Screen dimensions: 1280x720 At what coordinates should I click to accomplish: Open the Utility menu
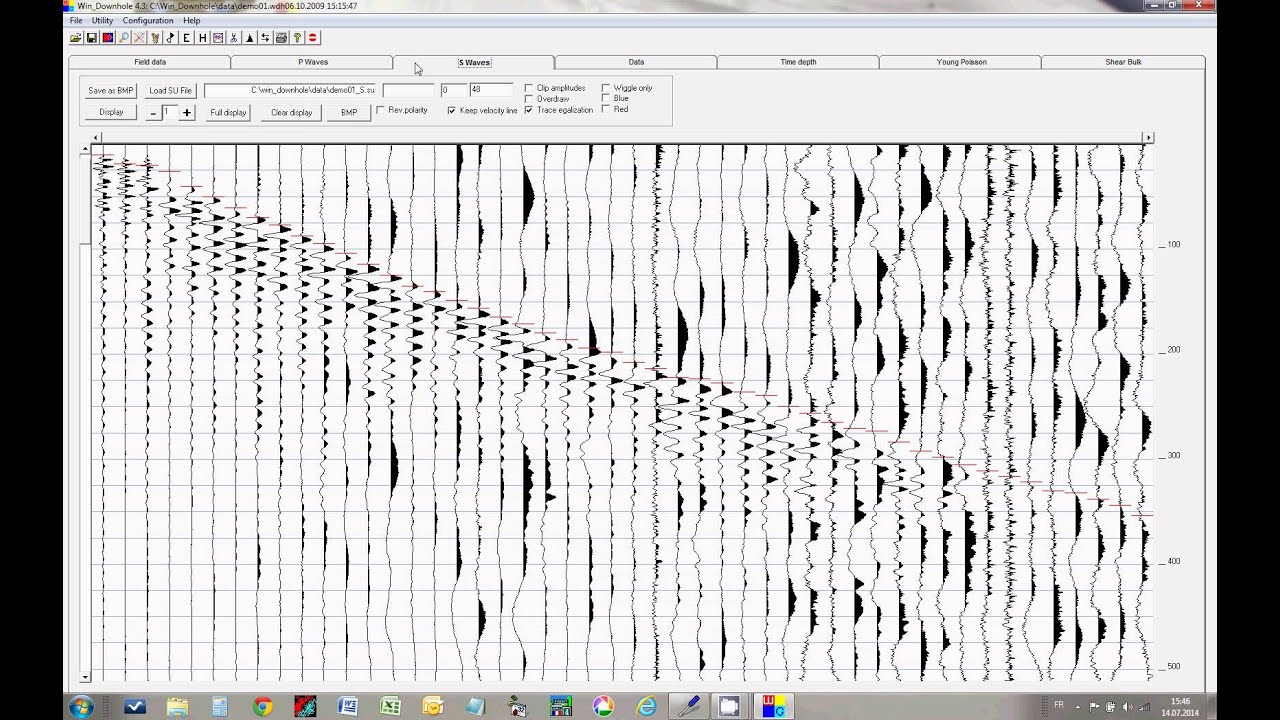(x=102, y=20)
